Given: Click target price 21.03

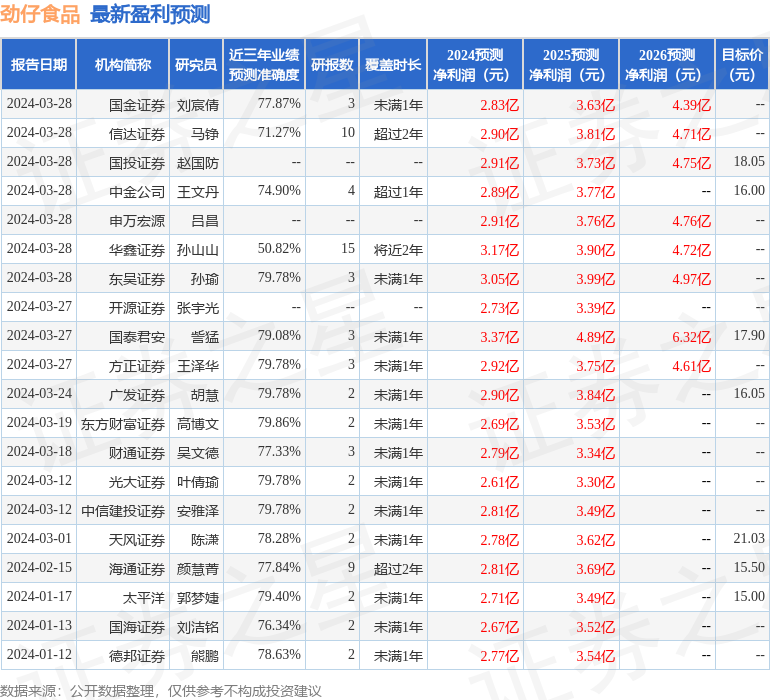Looking at the screenshot, I should pos(749,538).
